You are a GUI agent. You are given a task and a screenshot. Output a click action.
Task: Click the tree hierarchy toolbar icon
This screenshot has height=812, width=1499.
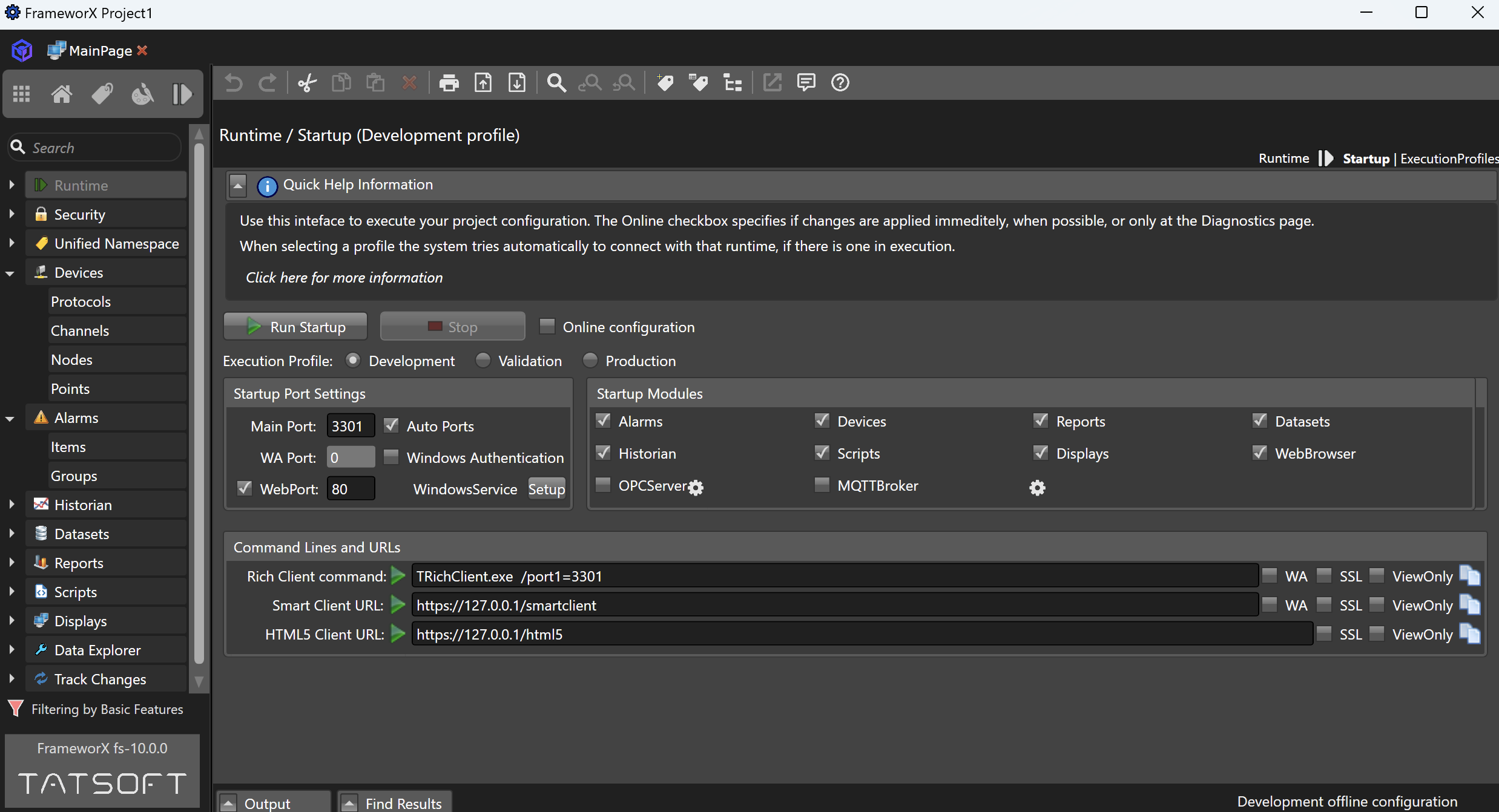pyautogui.click(x=733, y=82)
